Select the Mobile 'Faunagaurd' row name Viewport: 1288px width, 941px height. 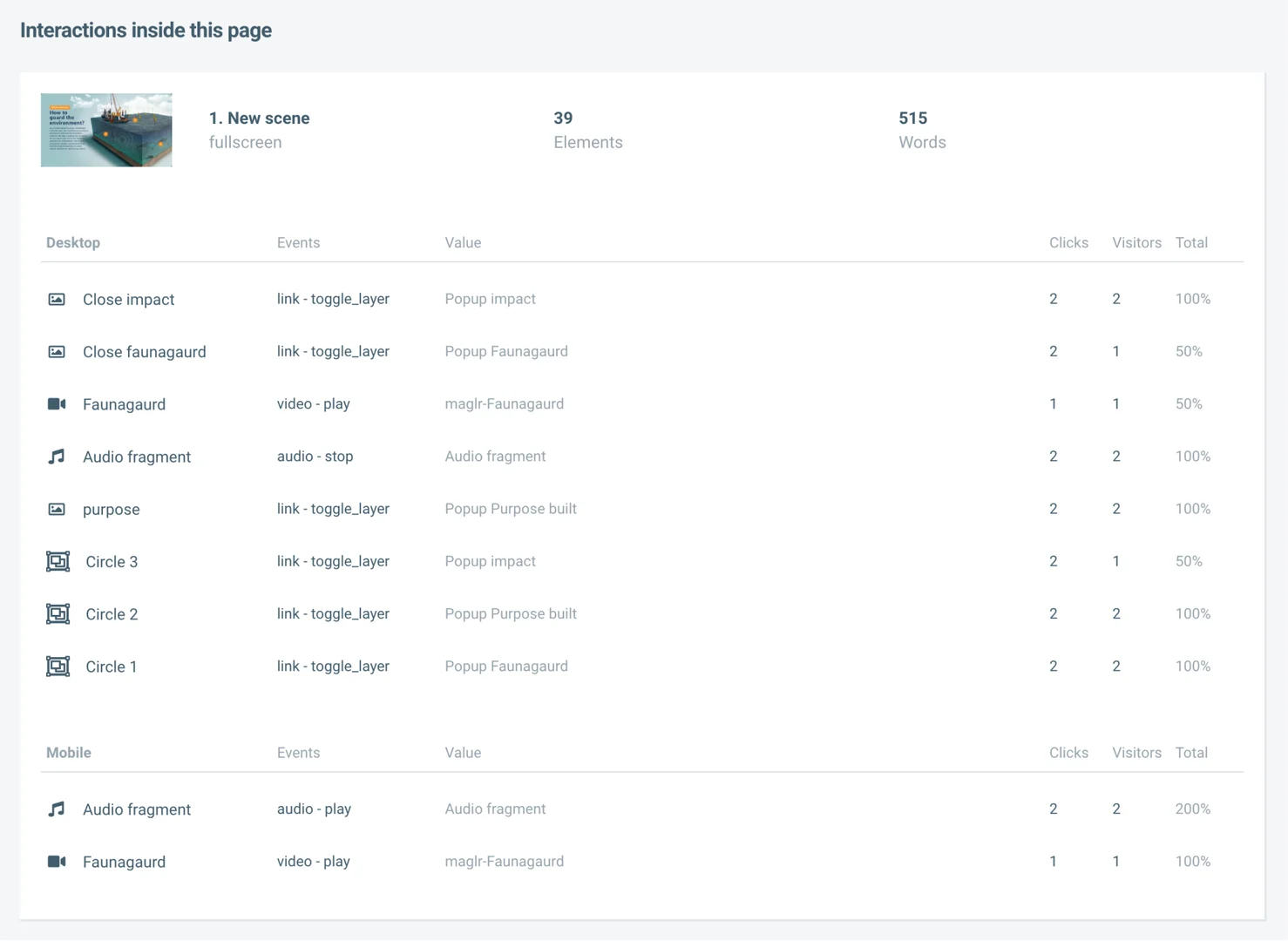[124, 862]
